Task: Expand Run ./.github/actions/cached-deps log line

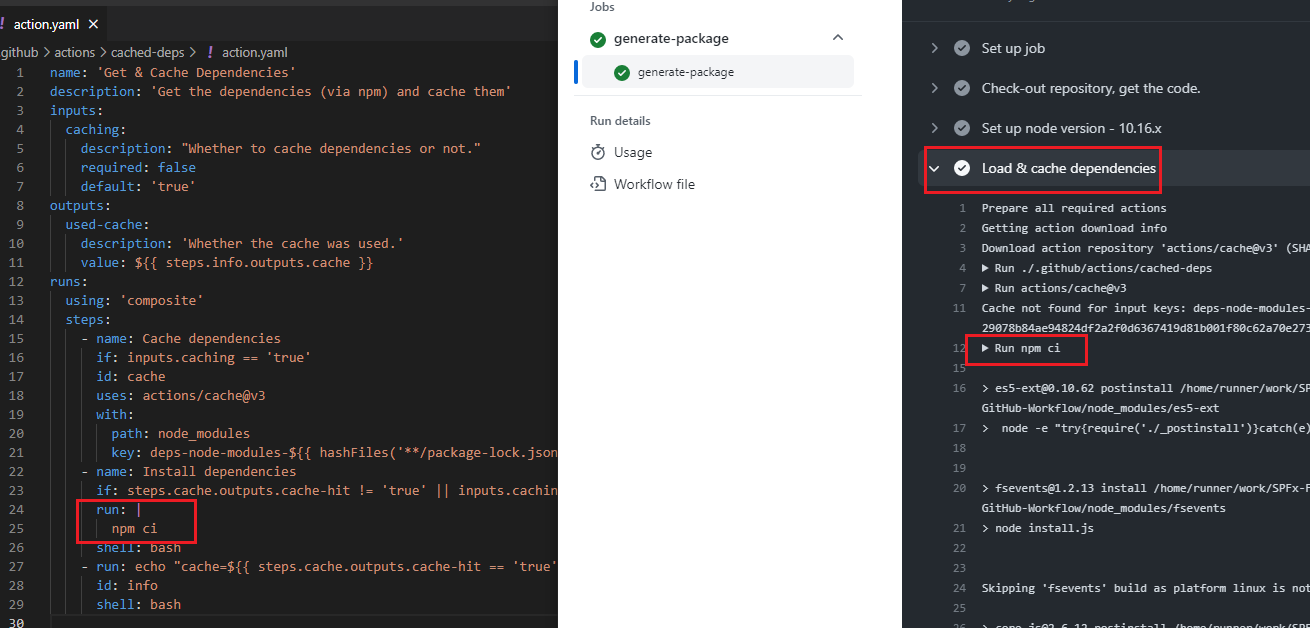Action: pos(986,268)
